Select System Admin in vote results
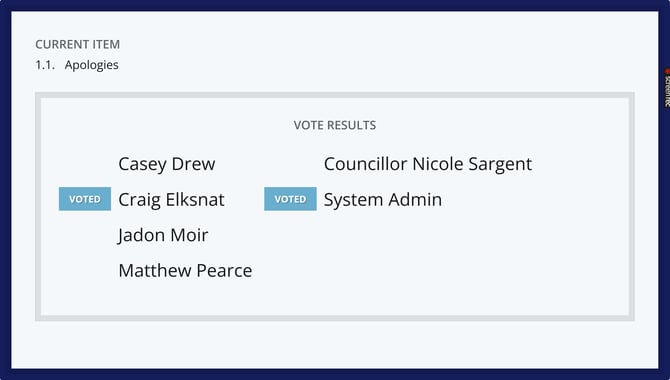The image size is (670, 380). [382, 200]
